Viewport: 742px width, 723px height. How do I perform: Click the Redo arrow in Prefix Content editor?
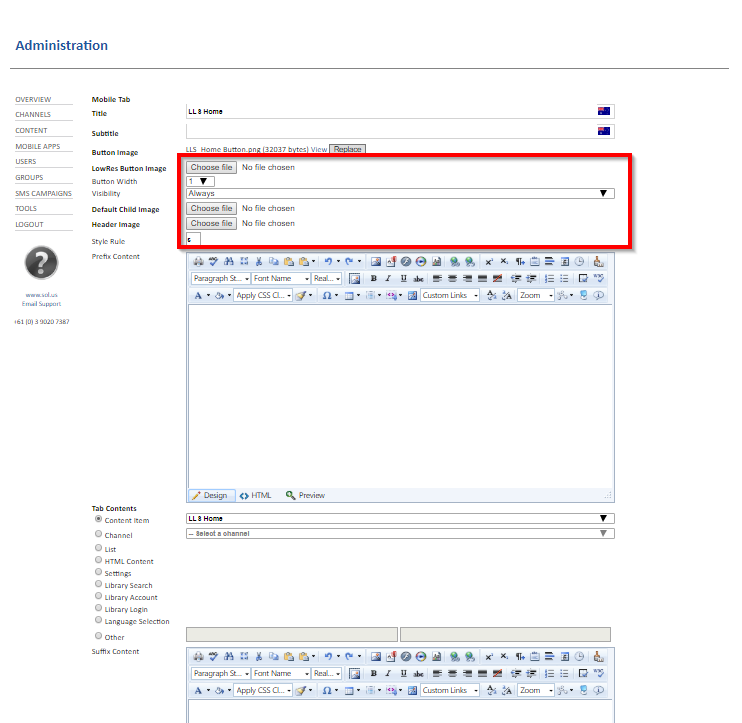[349, 261]
